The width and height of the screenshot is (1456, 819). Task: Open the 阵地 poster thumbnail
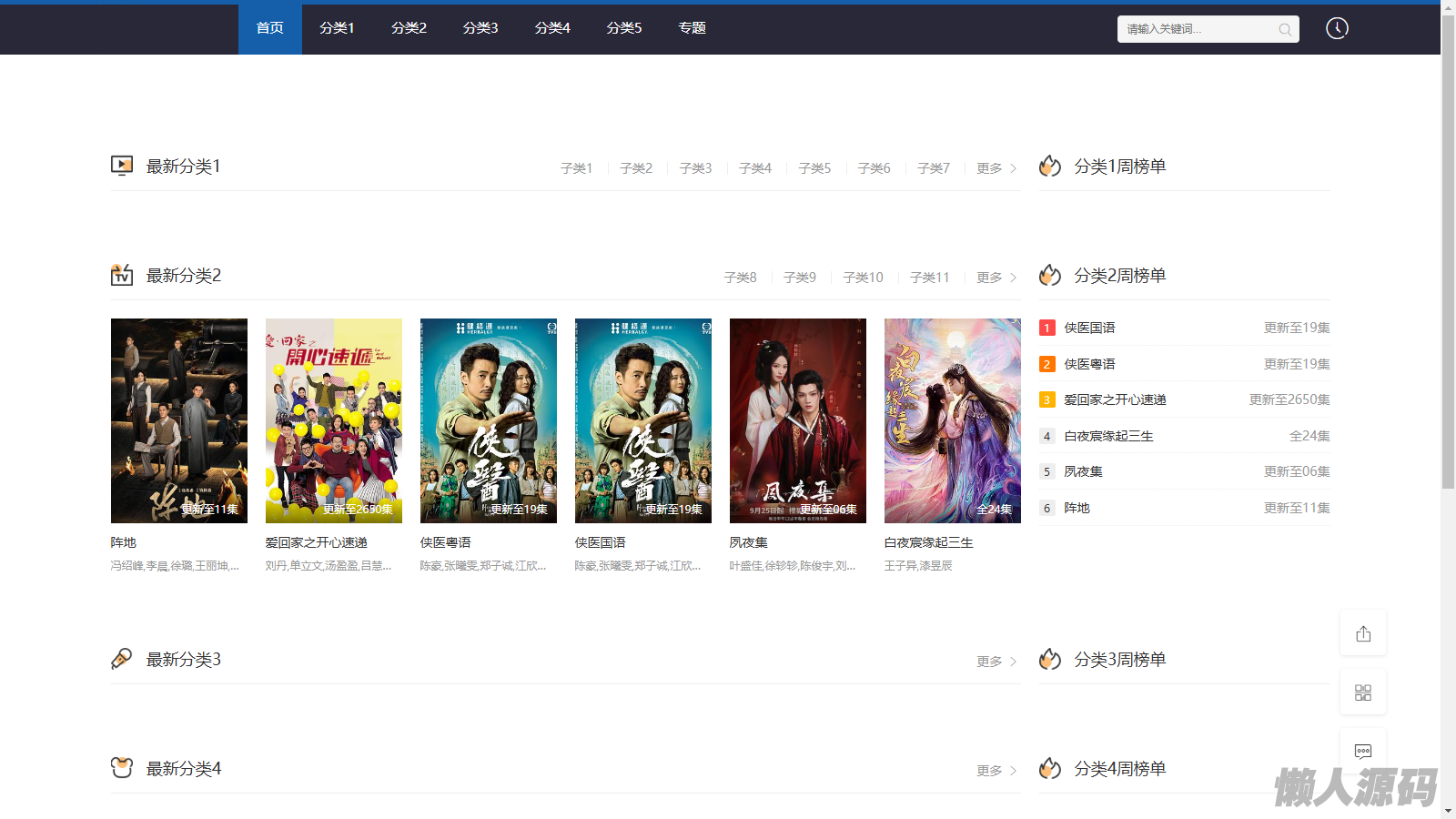point(179,420)
